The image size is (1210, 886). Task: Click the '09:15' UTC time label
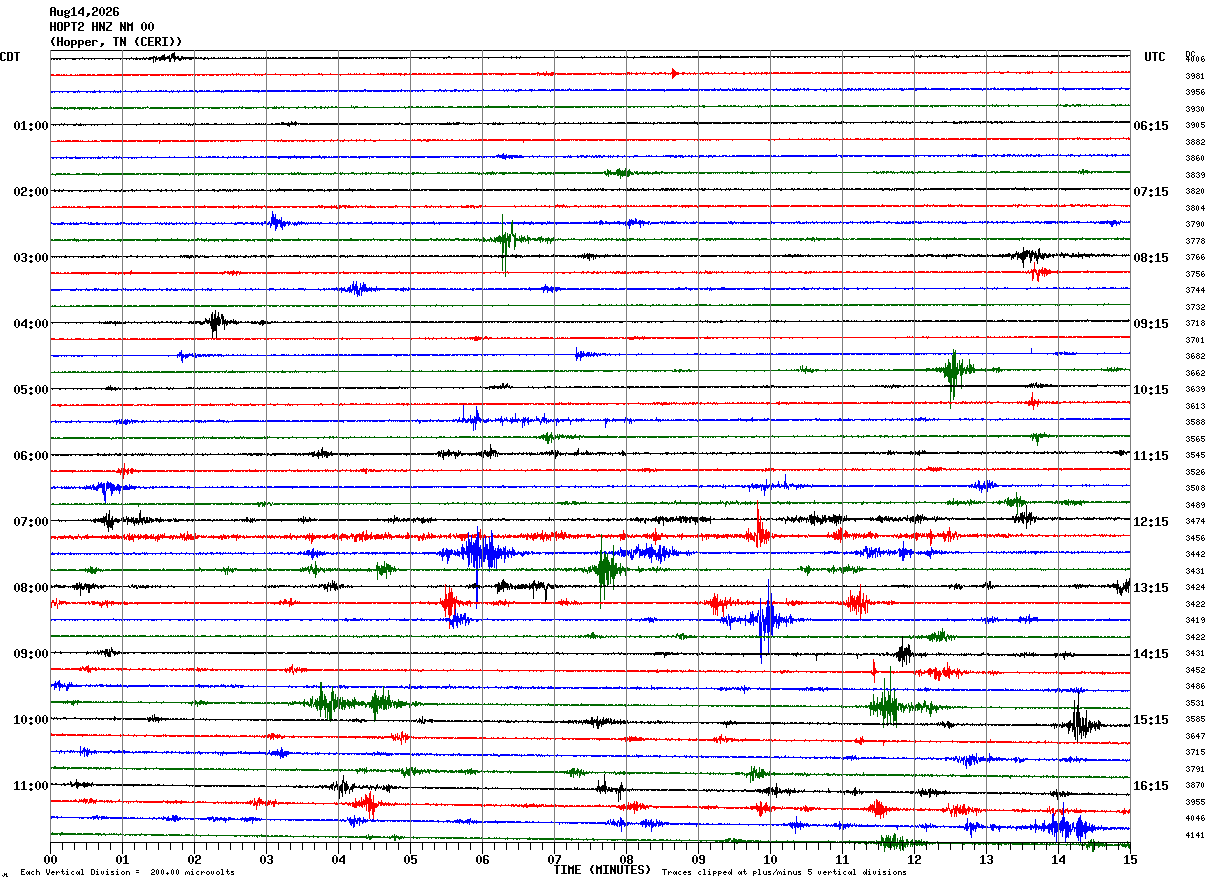1152,324
